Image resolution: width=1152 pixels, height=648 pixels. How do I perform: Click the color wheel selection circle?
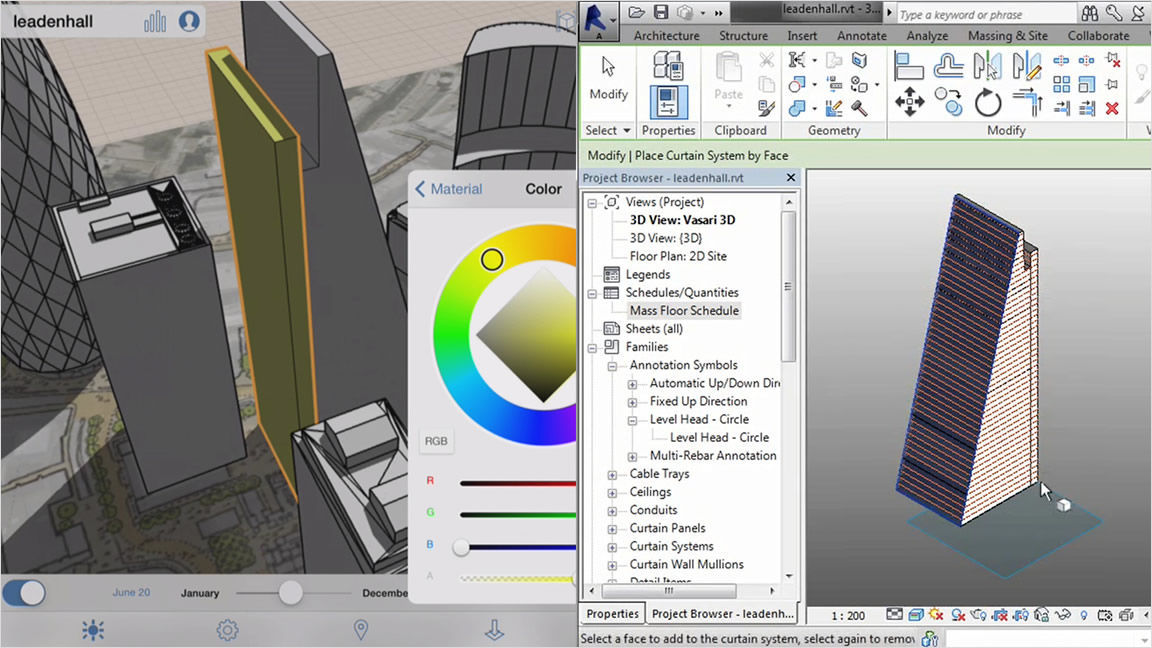tap(492, 259)
